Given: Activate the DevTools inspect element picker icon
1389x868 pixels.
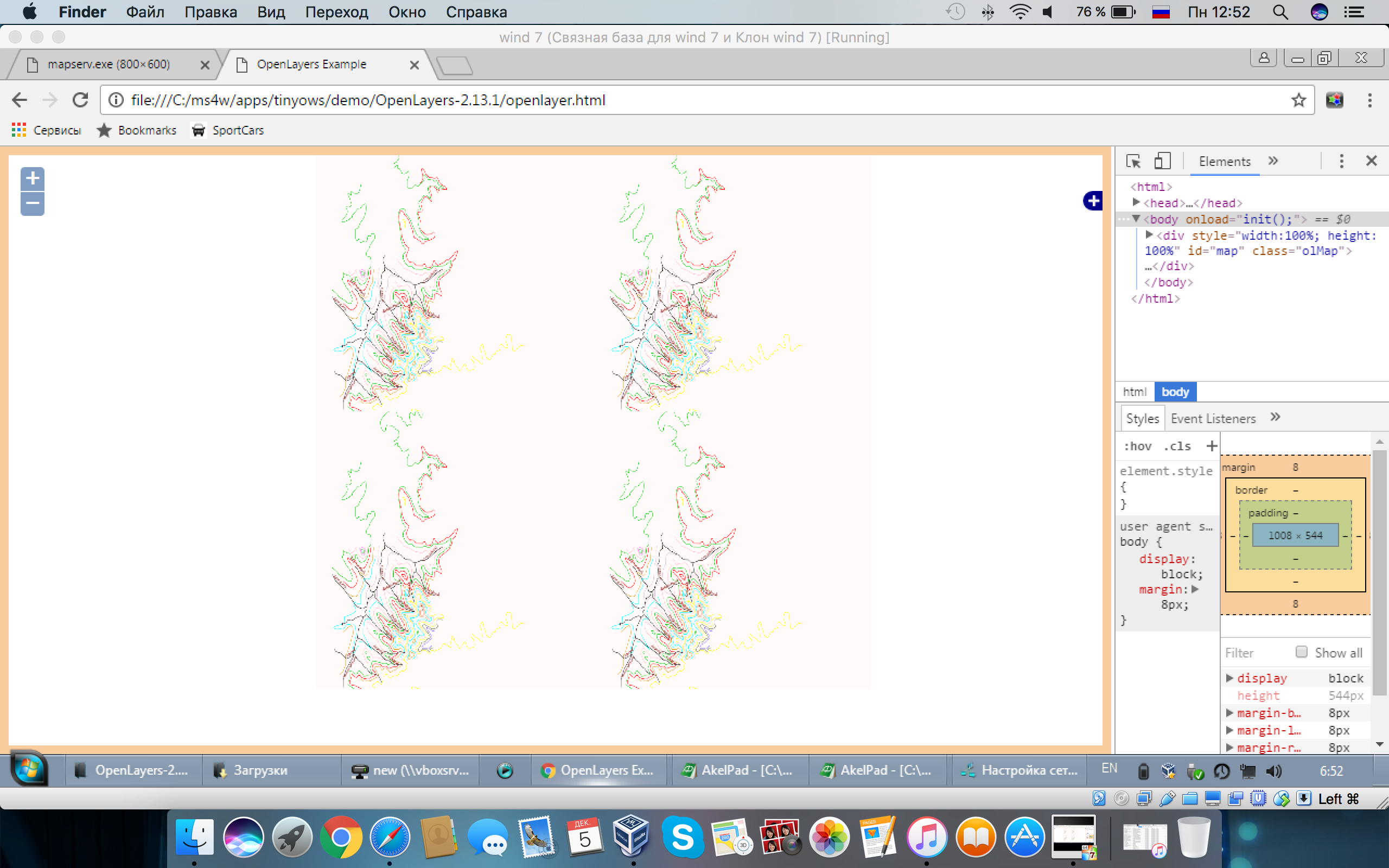Looking at the screenshot, I should point(1133,161).
